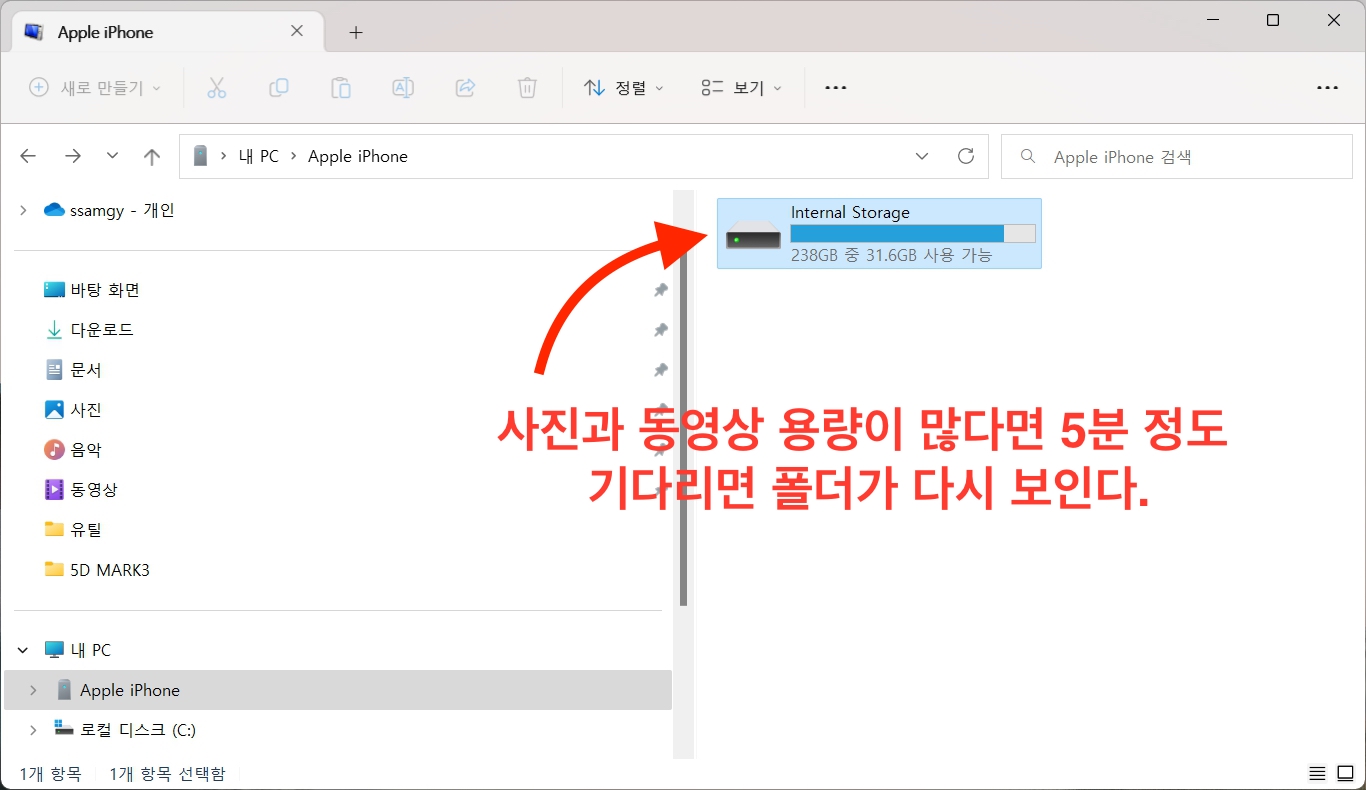Go forward with the right arrow

pyautogui.click(x=72, y=156)
